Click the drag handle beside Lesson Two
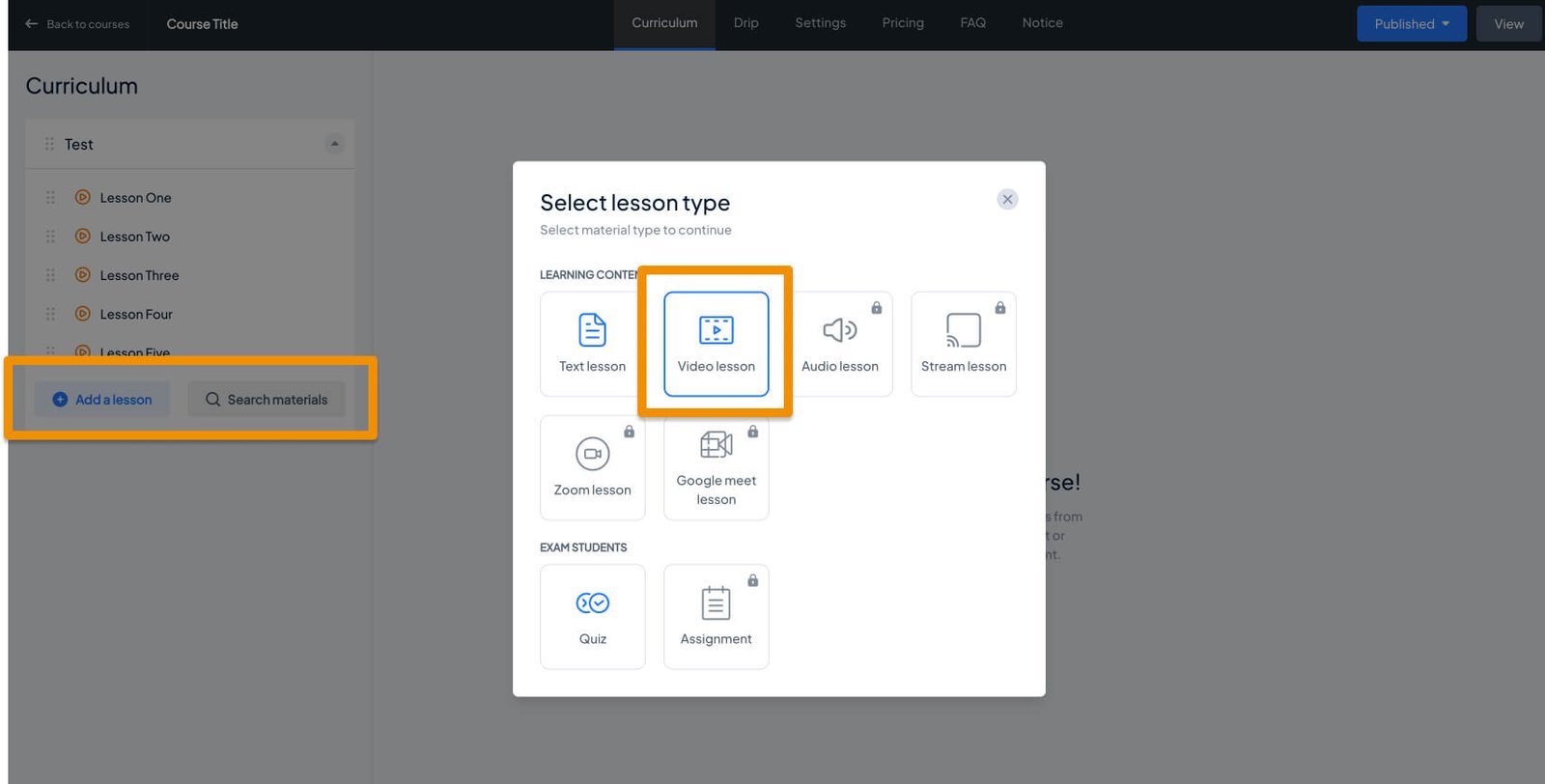 pos(51,236)
